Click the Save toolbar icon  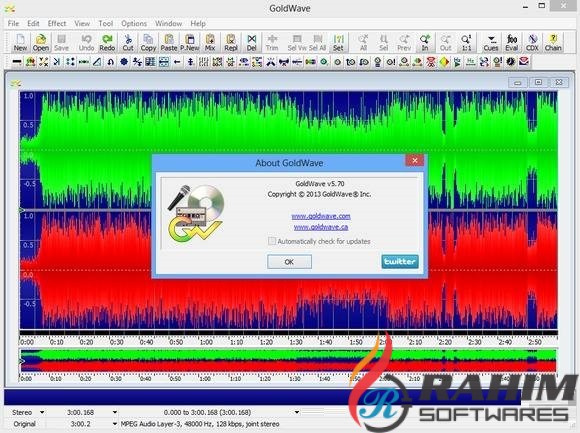pyautogui.click(x=61, y=43)
